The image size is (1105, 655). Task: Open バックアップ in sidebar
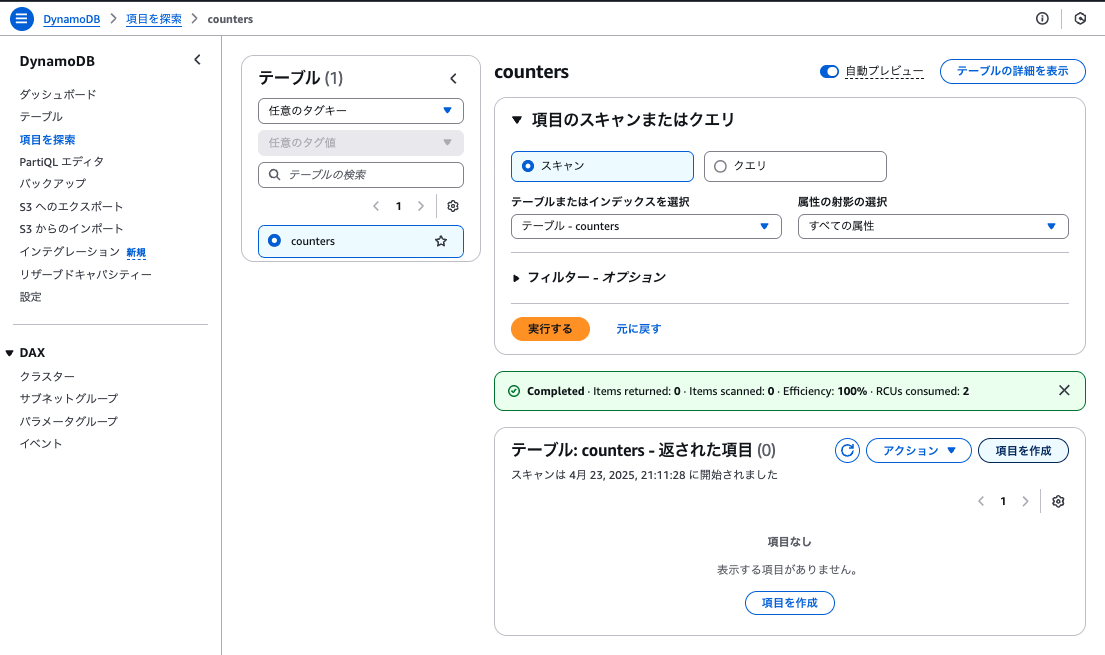[53, 183]
